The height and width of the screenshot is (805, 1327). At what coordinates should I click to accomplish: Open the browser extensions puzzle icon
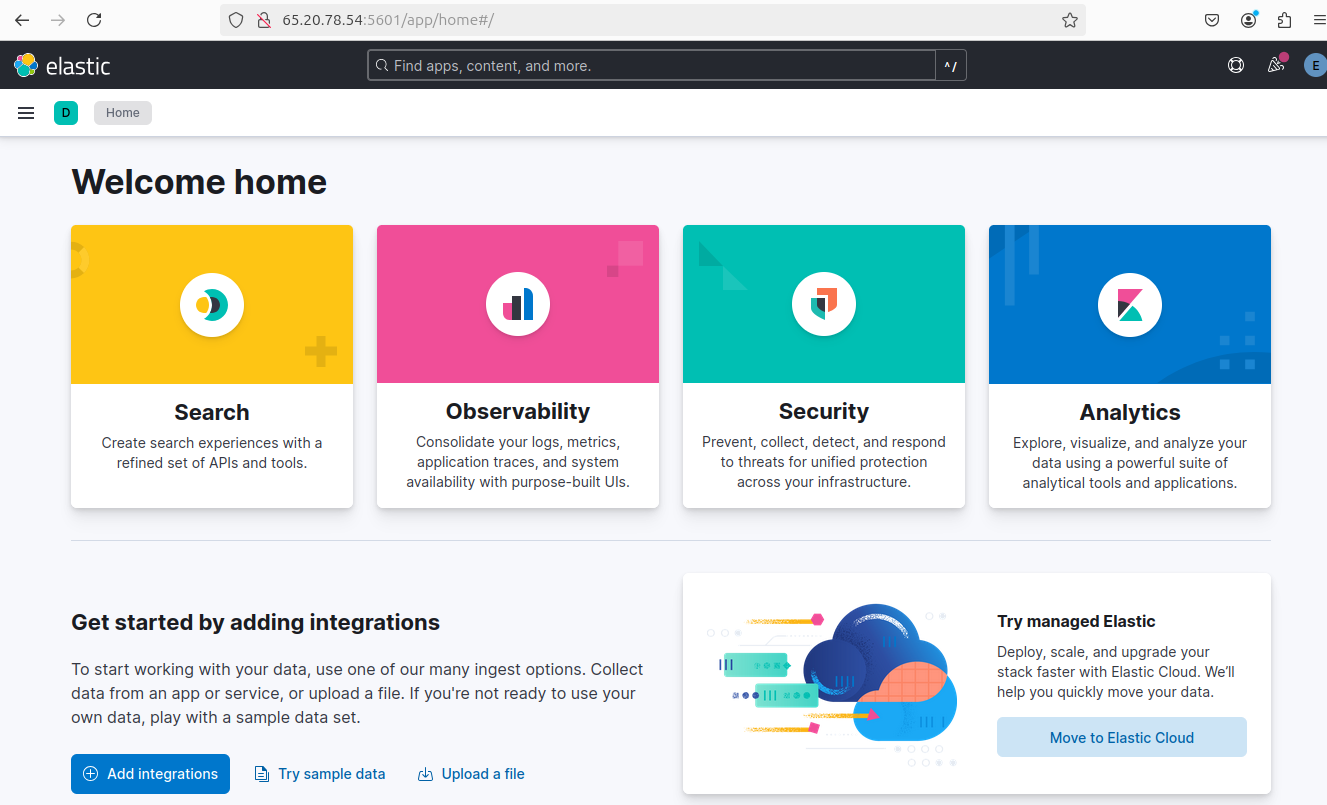pos(1285,20)
